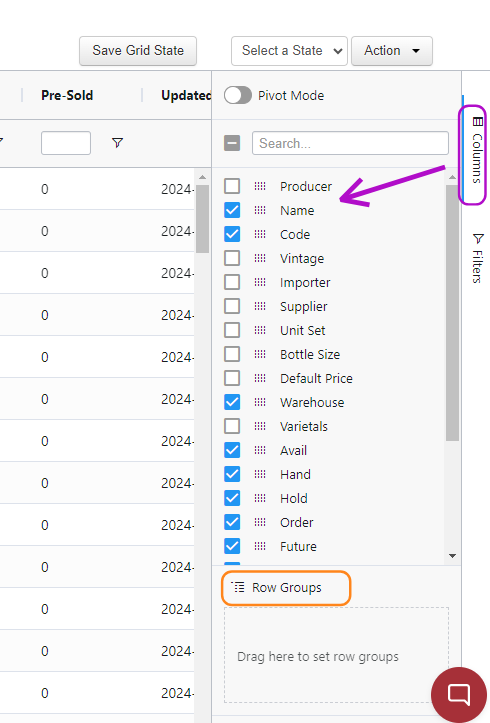Switch to the Filters side tab
490x723 pixels.
[477, 258]
